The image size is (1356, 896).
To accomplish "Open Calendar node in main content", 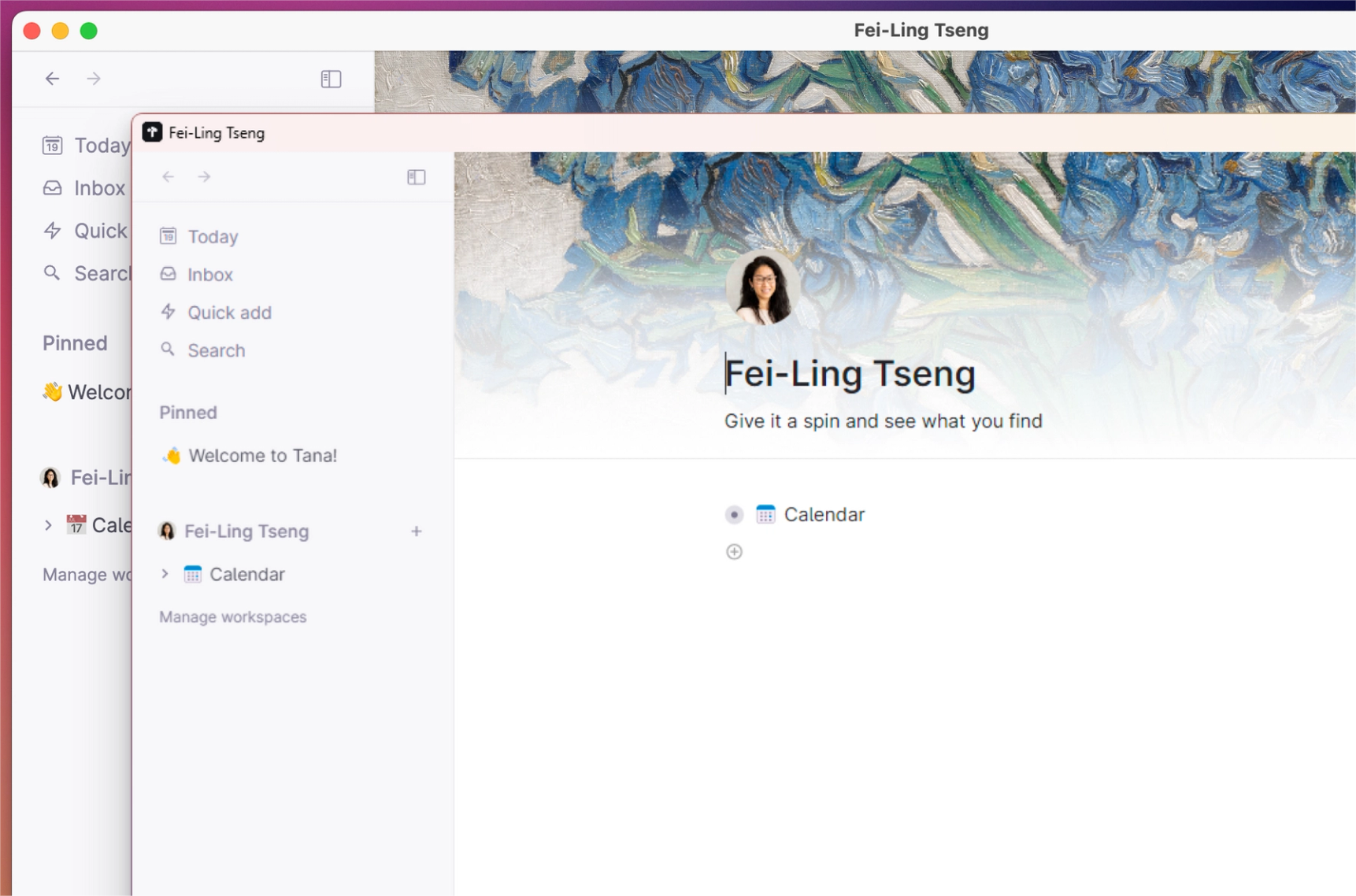I will click(x=824, y=515).
